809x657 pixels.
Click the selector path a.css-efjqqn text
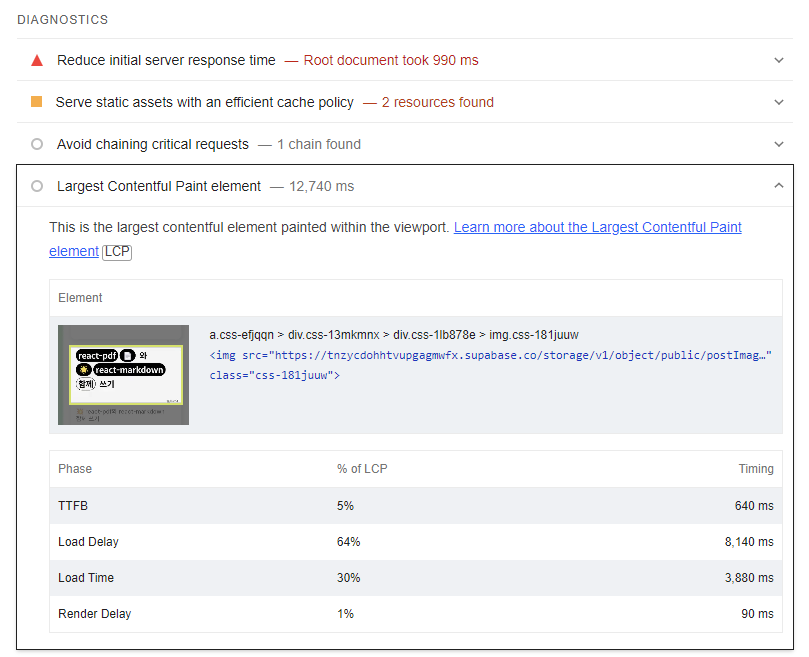(x=394, y=335)
